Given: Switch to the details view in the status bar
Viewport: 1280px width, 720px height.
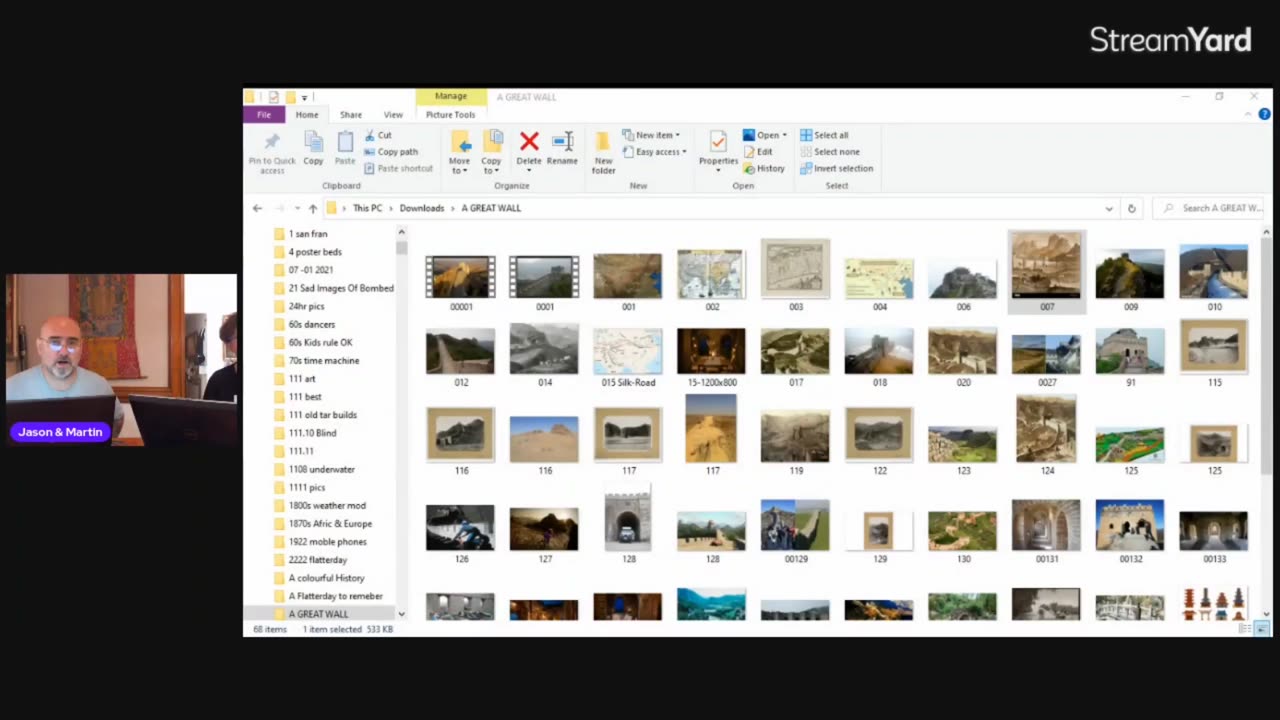Looking at the screenshot, I should (1246, 629).
